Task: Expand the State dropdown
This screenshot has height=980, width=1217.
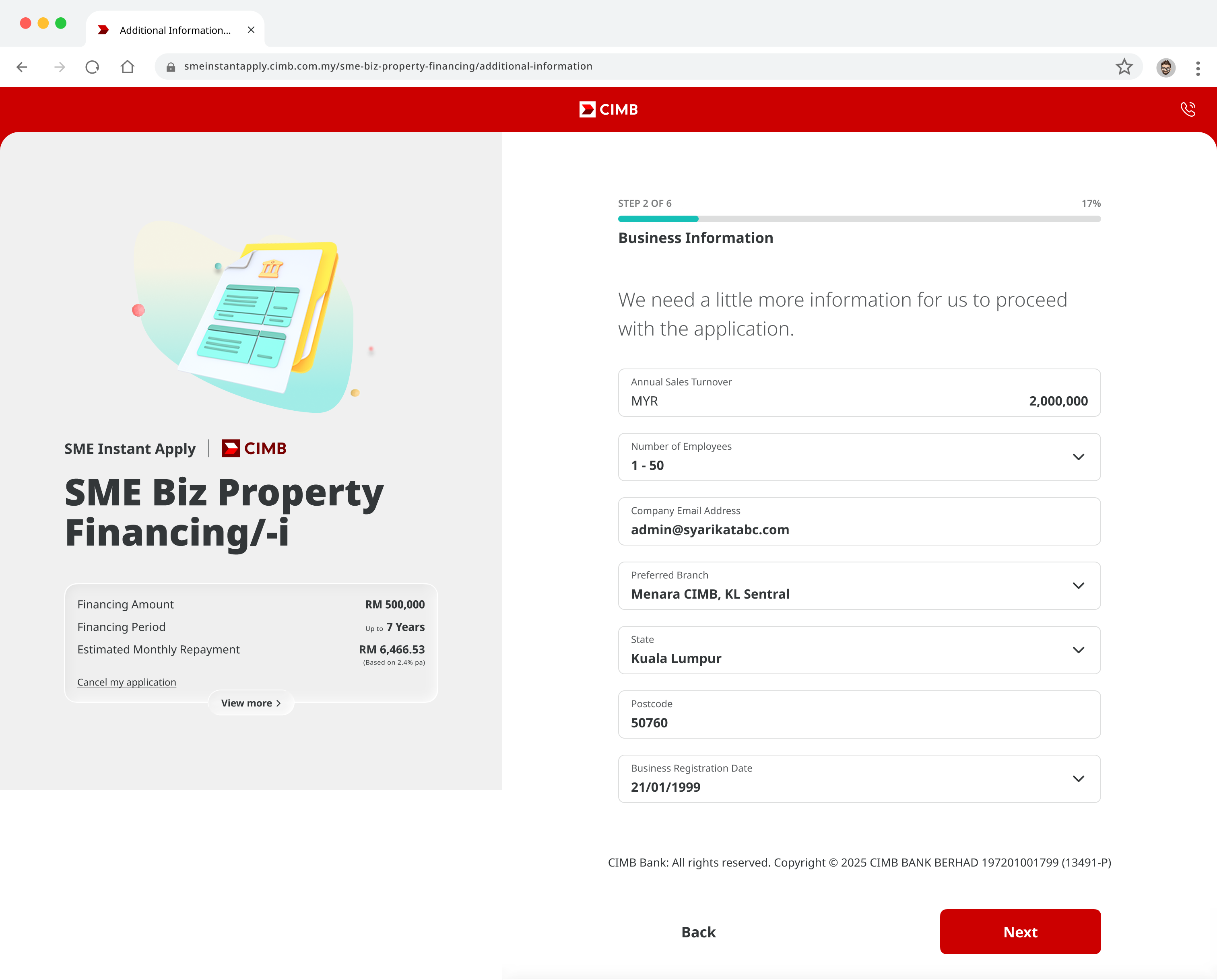Action: [859, 651]
